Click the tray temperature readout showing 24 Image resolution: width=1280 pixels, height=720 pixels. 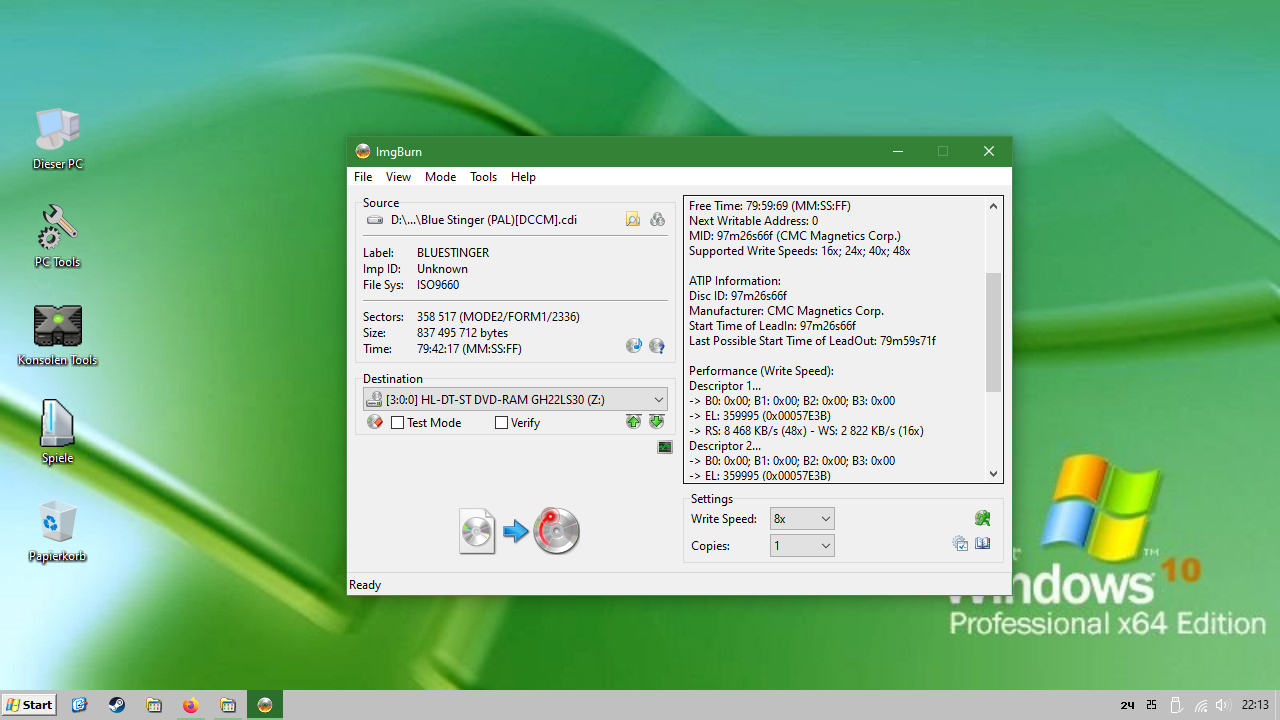click(x=1127, y=706)
